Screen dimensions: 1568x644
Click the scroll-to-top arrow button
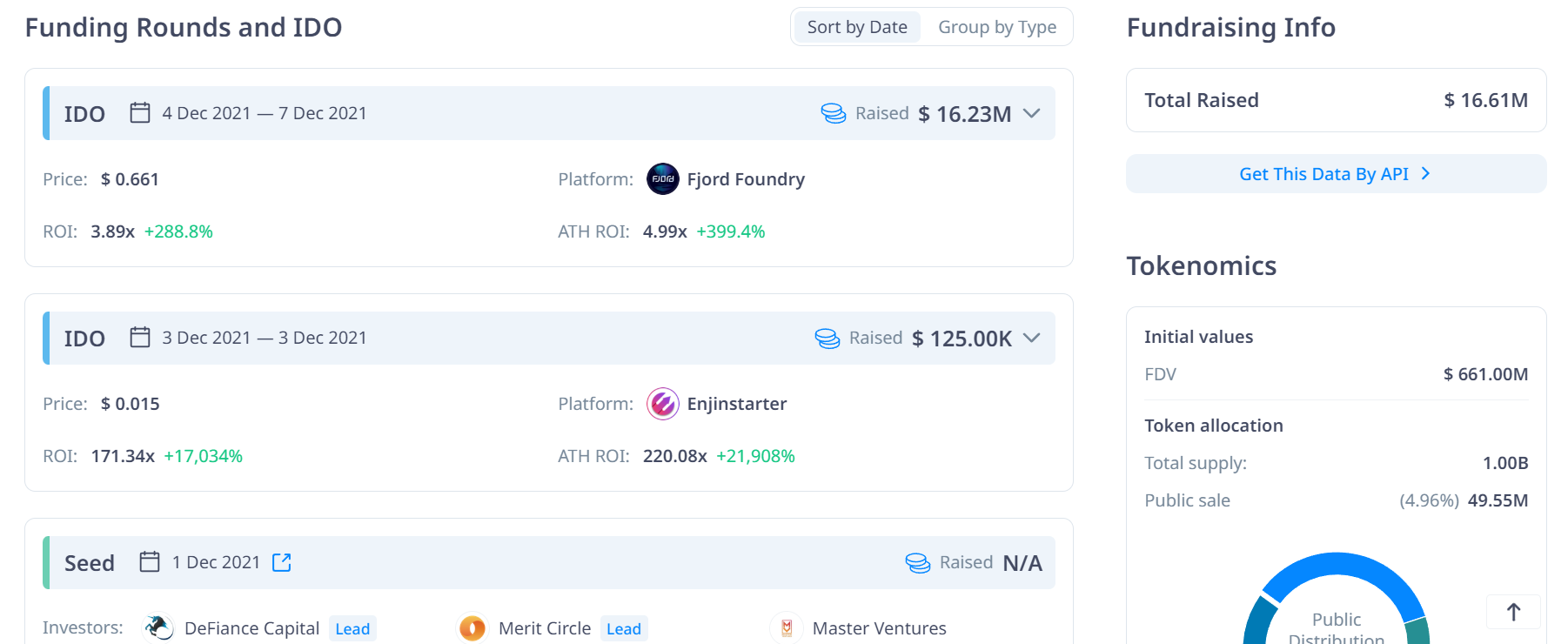click(1513, 612)
